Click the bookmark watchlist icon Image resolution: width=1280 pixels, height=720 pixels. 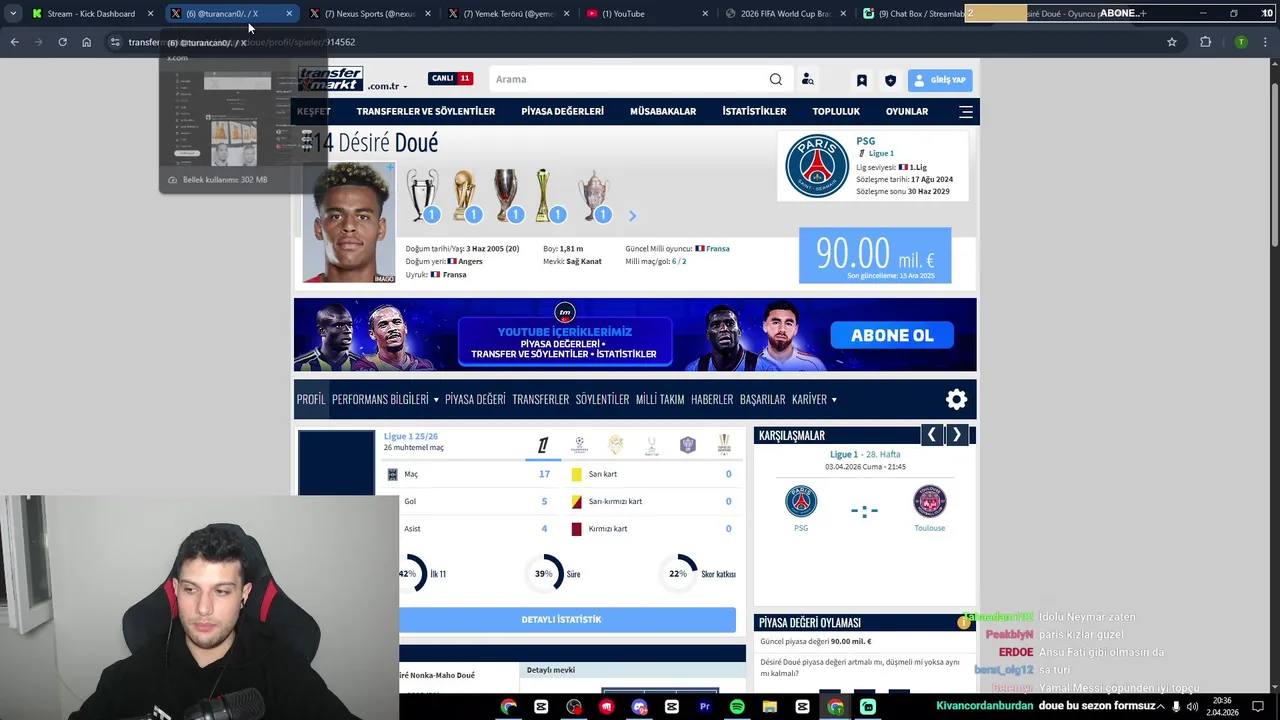pos(862,80)
